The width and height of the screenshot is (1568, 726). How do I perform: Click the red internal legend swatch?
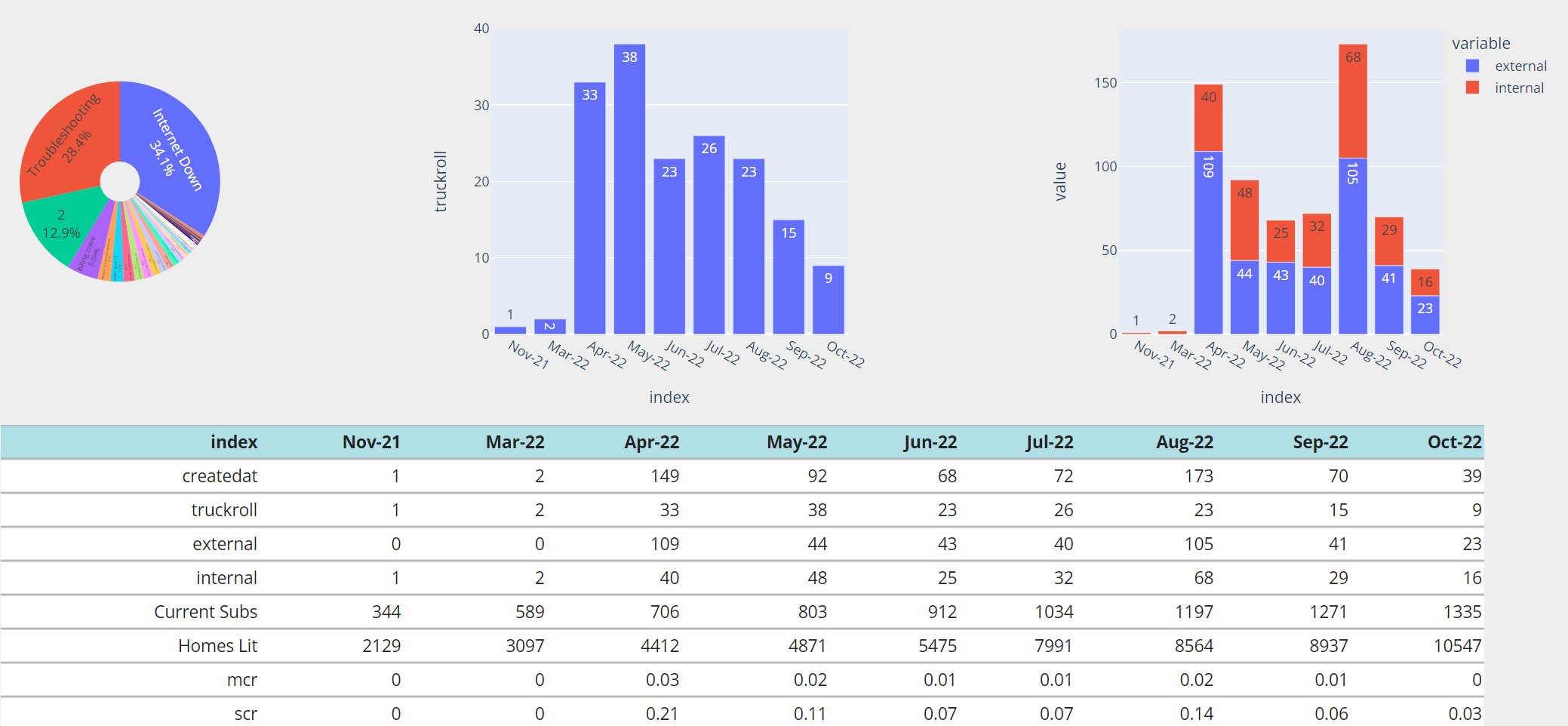point(1472,88)
